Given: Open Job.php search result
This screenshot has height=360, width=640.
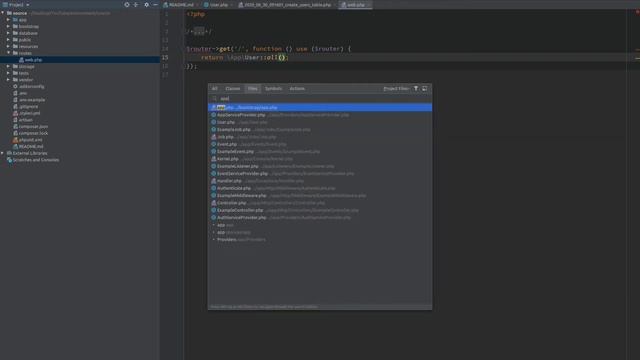Looking at the screenshot, I should click(x=320, y=137).
